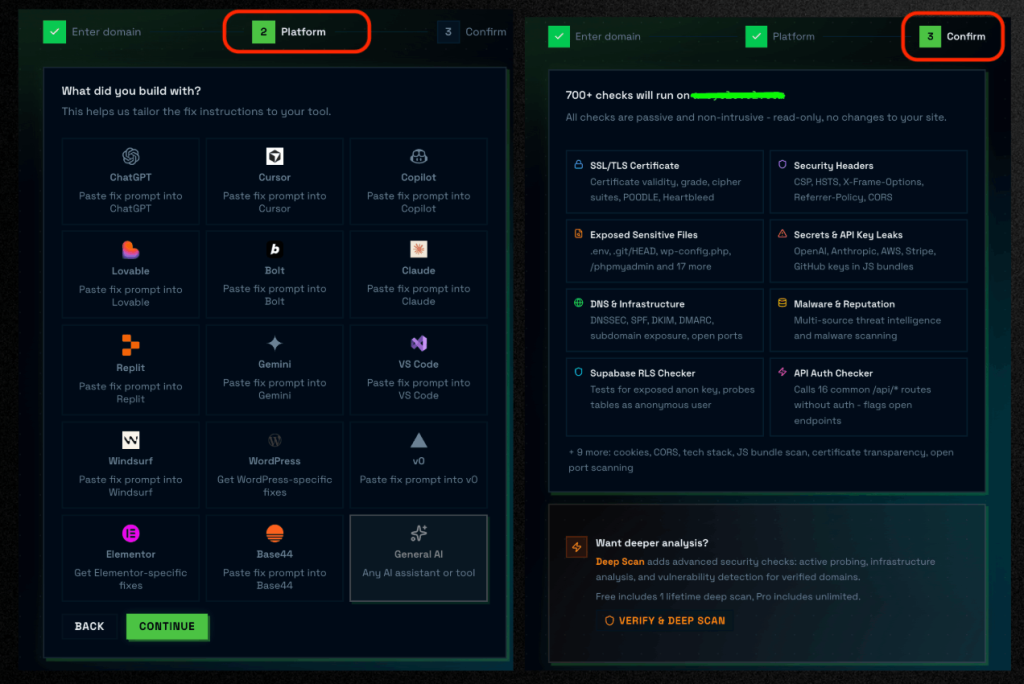Open the Platform step in left panel

(x=289, y=31)
